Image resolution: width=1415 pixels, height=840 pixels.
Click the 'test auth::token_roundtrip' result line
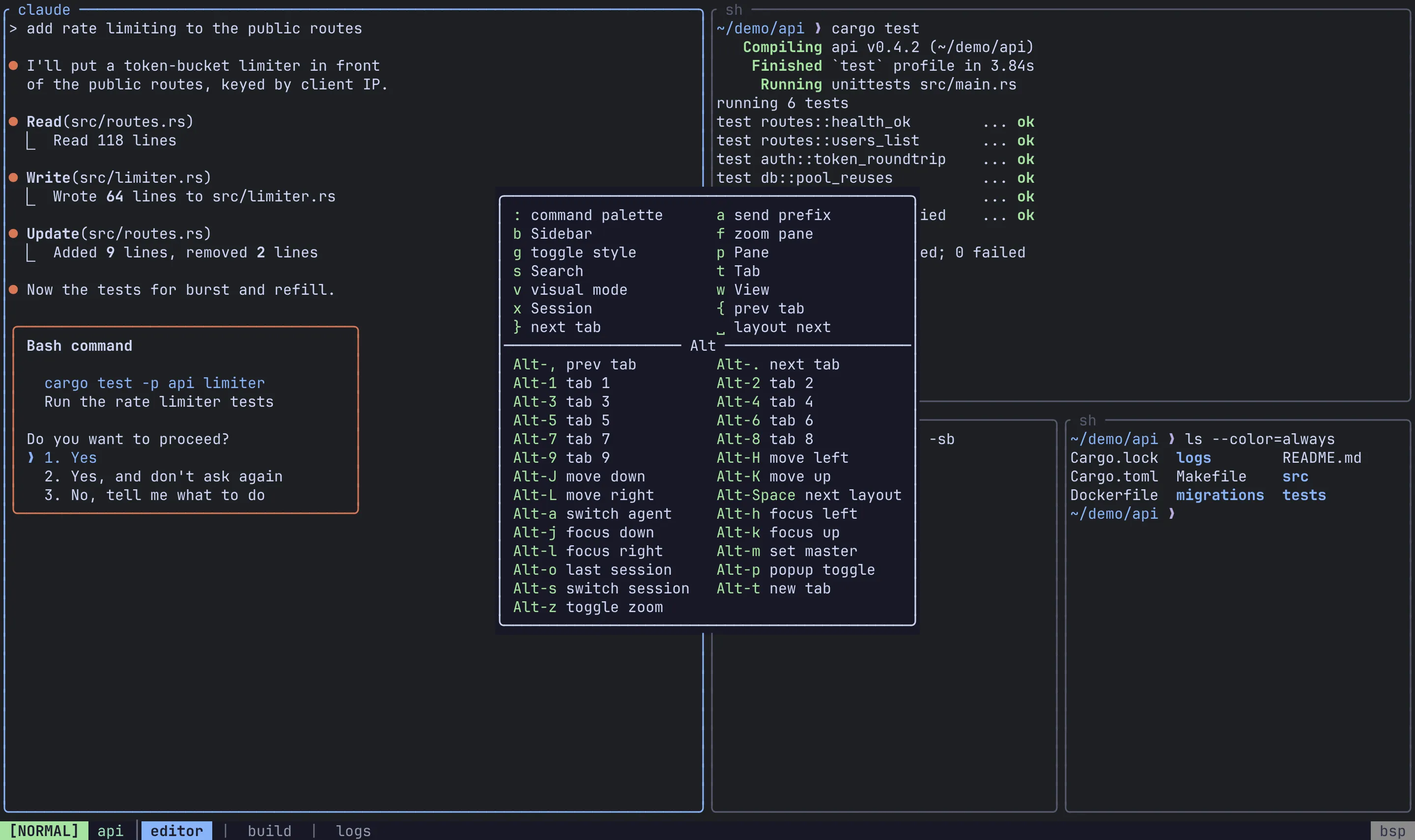tap(875, 159)
